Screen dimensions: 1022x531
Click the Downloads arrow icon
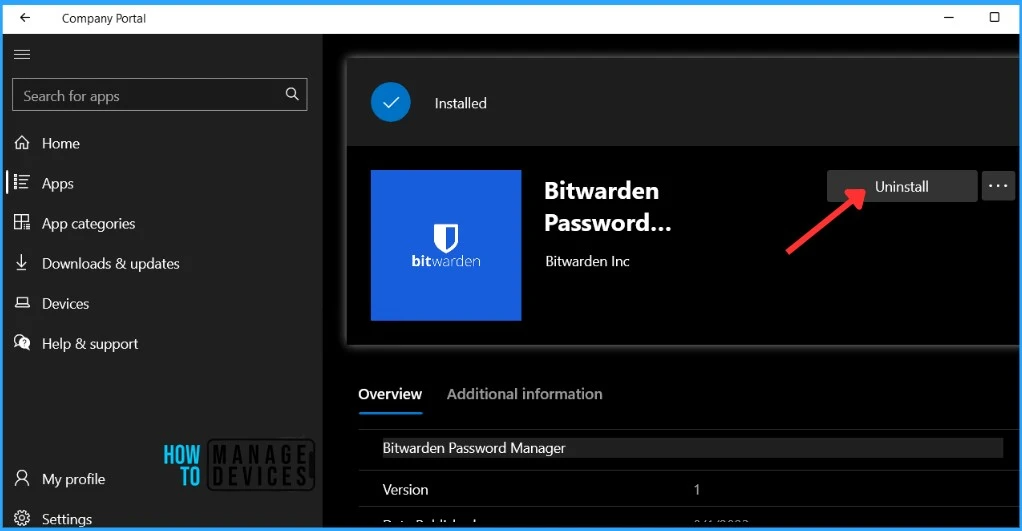22,263
